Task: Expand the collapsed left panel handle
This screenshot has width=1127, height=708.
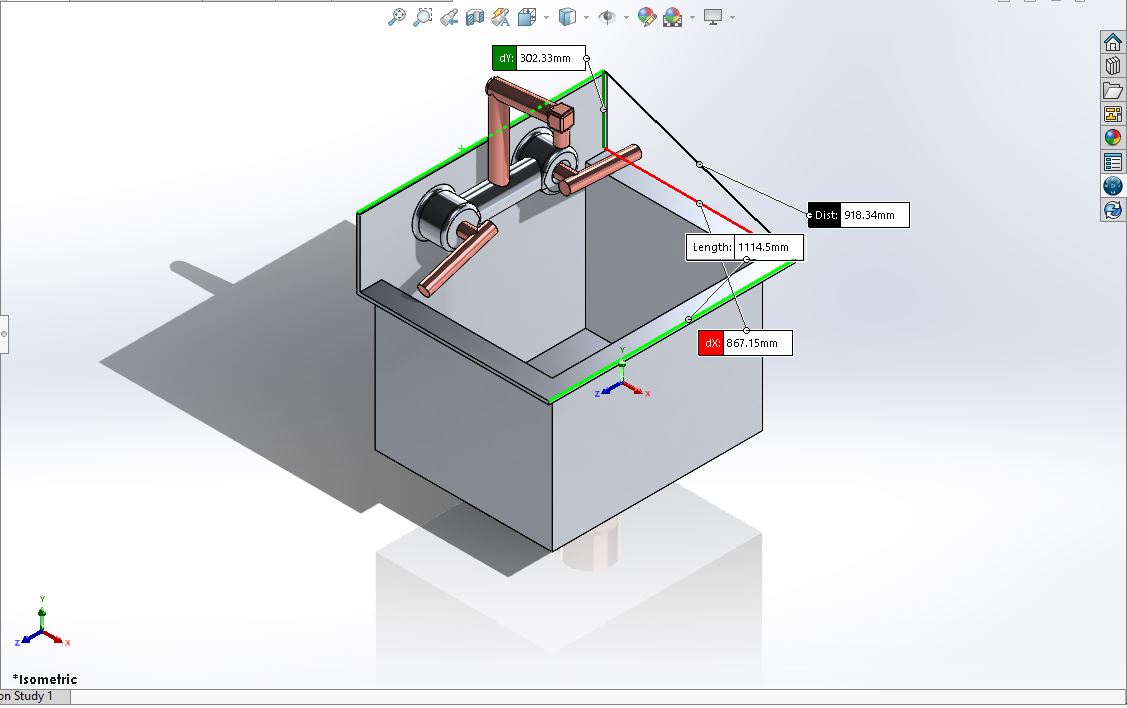Action: pos(4,334)
